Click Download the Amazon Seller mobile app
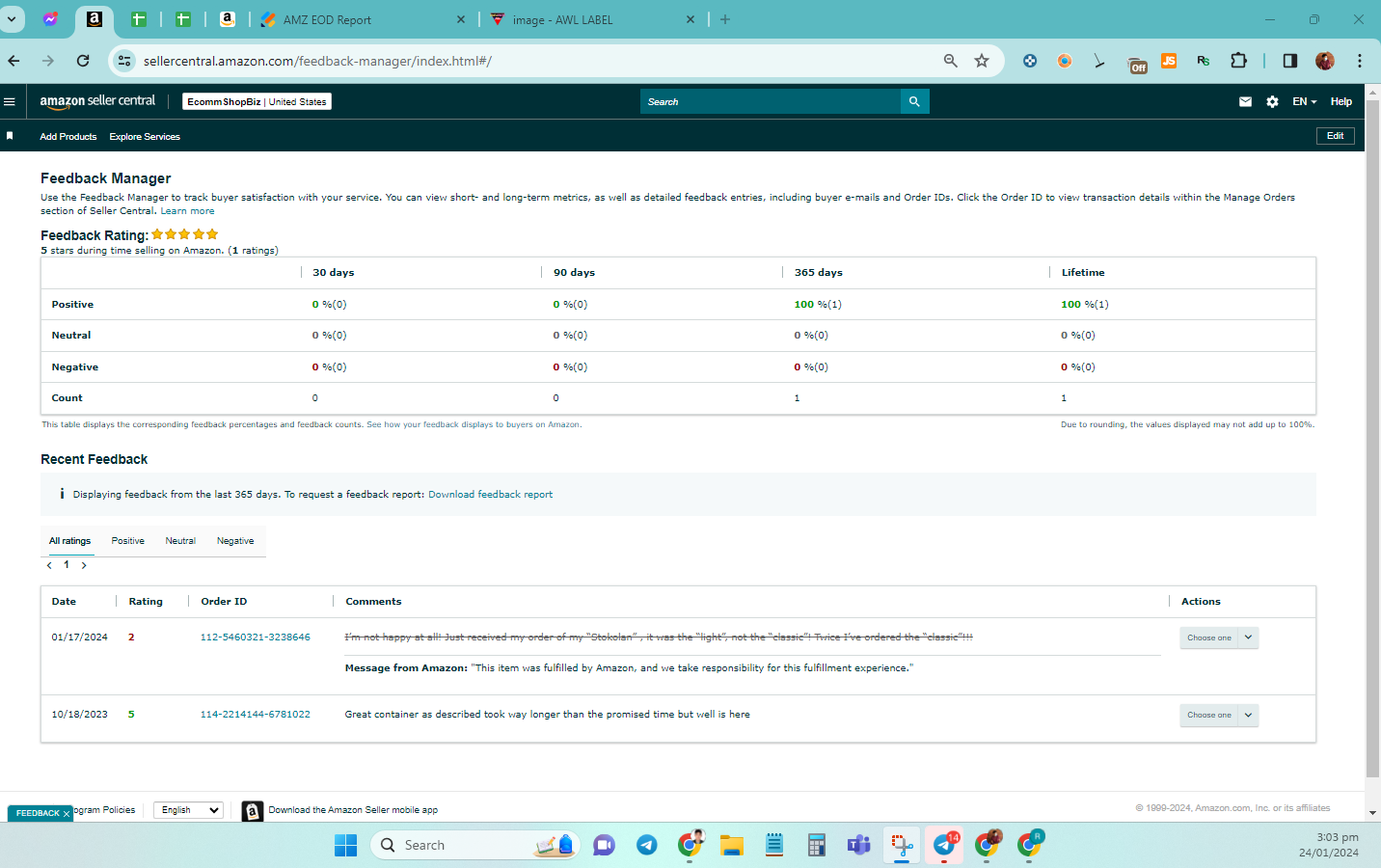This screenshot has height=868, width=1381. 353,810
